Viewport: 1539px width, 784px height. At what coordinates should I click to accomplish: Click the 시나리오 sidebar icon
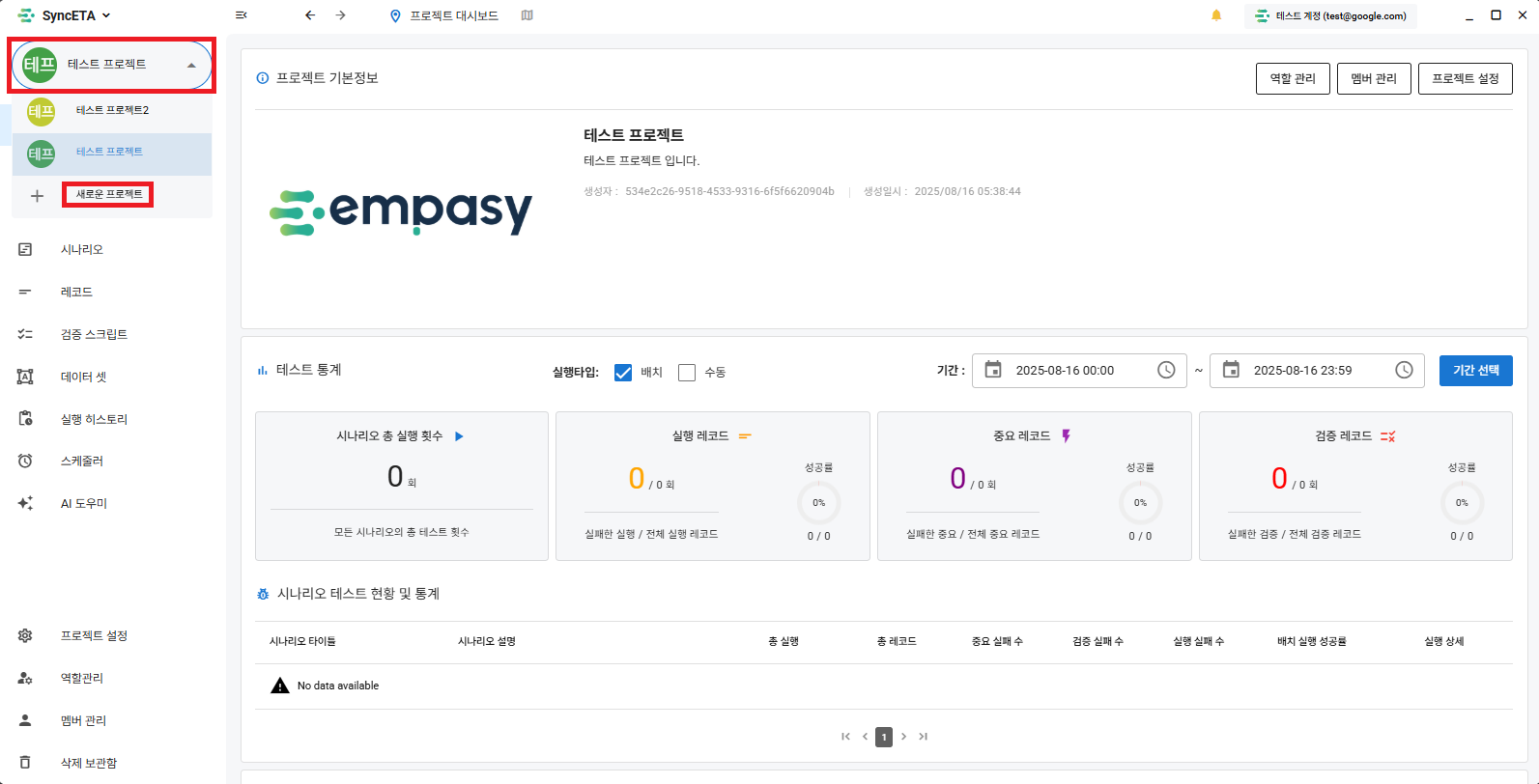(25, 249)
